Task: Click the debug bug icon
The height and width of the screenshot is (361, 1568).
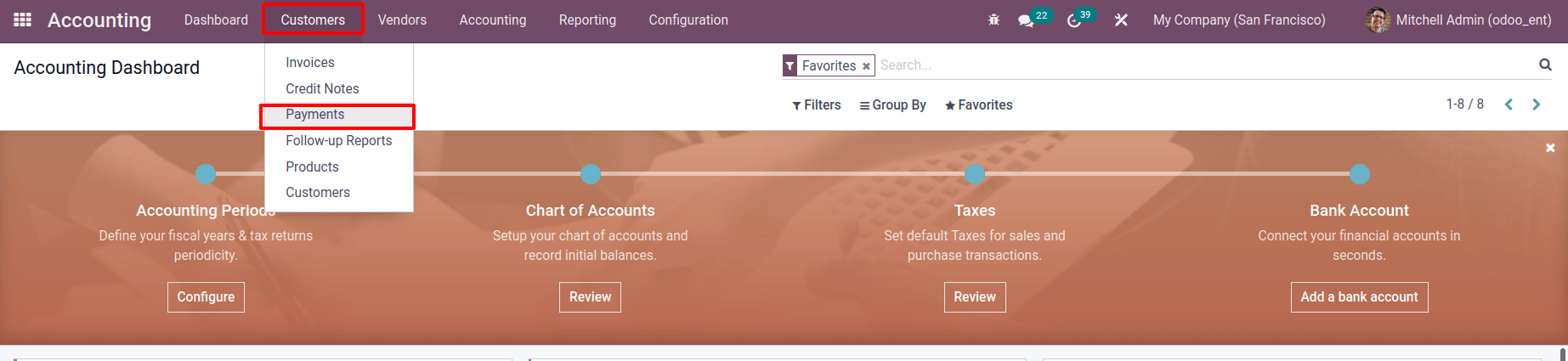Action: (993, 20)
